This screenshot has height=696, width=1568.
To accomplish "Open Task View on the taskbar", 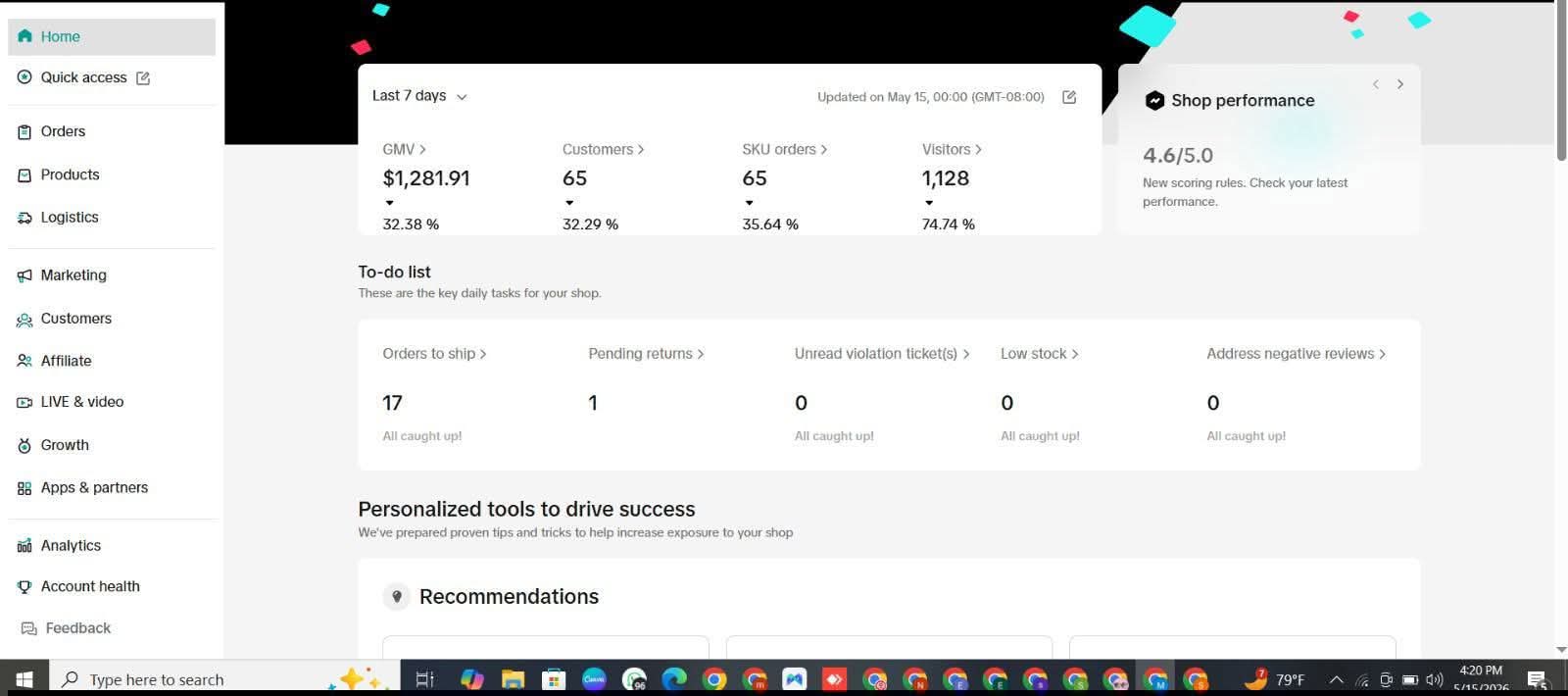I will (424, 679).
